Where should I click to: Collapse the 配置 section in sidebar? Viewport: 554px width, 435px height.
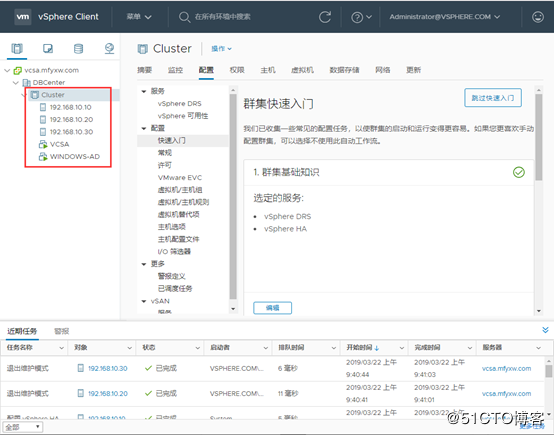point(144,129)
